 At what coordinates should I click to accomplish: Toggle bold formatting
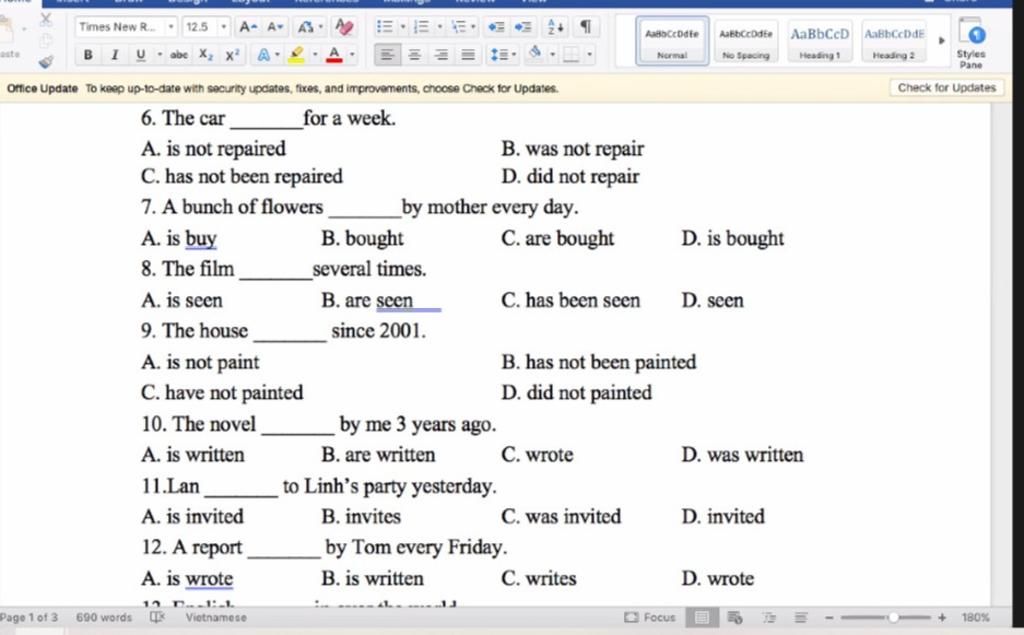click(x=88, y=55)
